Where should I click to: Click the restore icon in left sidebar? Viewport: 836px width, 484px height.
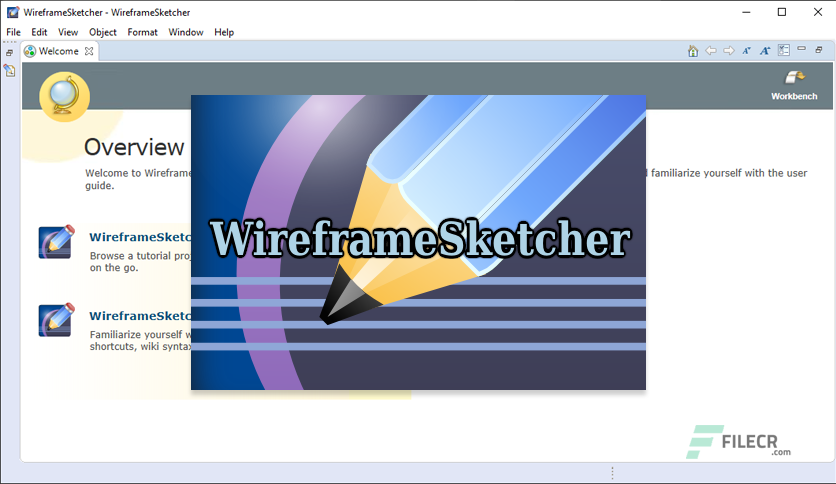10,53
